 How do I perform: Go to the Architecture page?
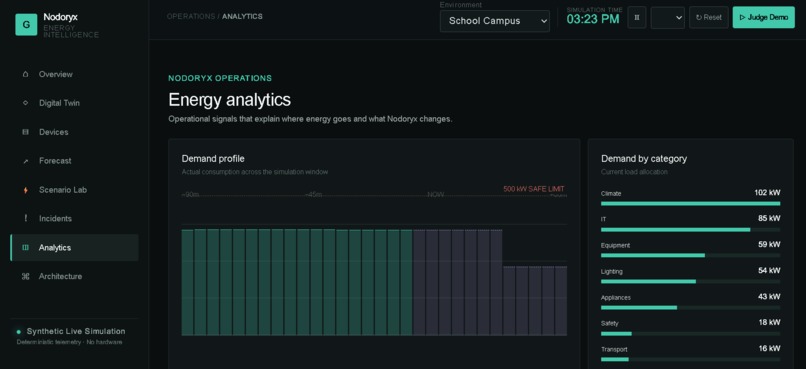(75, 276)
